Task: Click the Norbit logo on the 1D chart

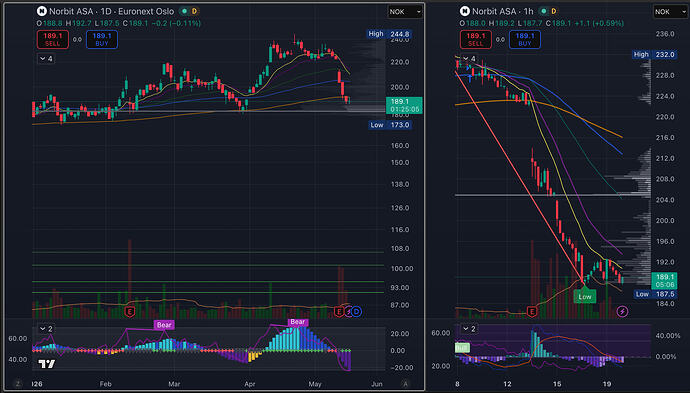Action: click(x=41, y=11)
